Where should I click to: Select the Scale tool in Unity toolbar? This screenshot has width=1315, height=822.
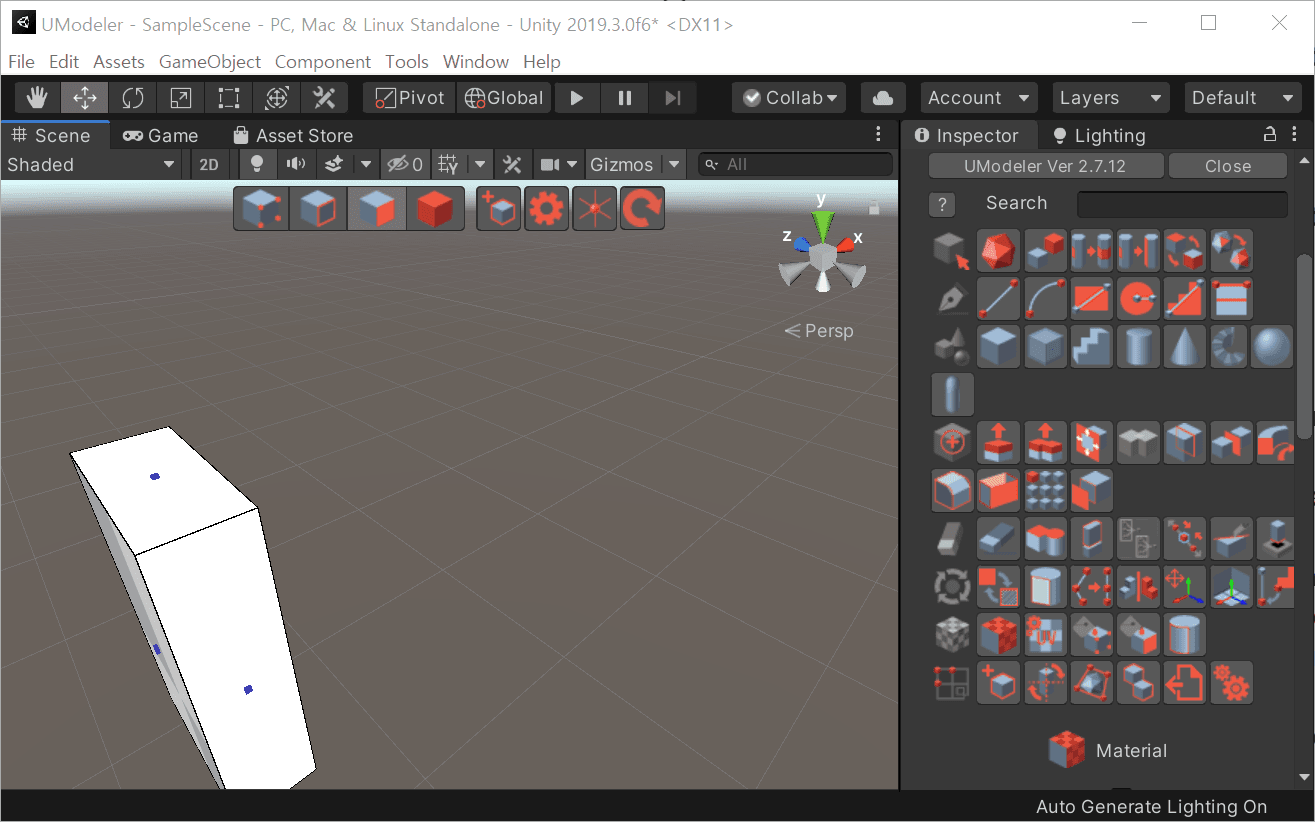(181, 98)
